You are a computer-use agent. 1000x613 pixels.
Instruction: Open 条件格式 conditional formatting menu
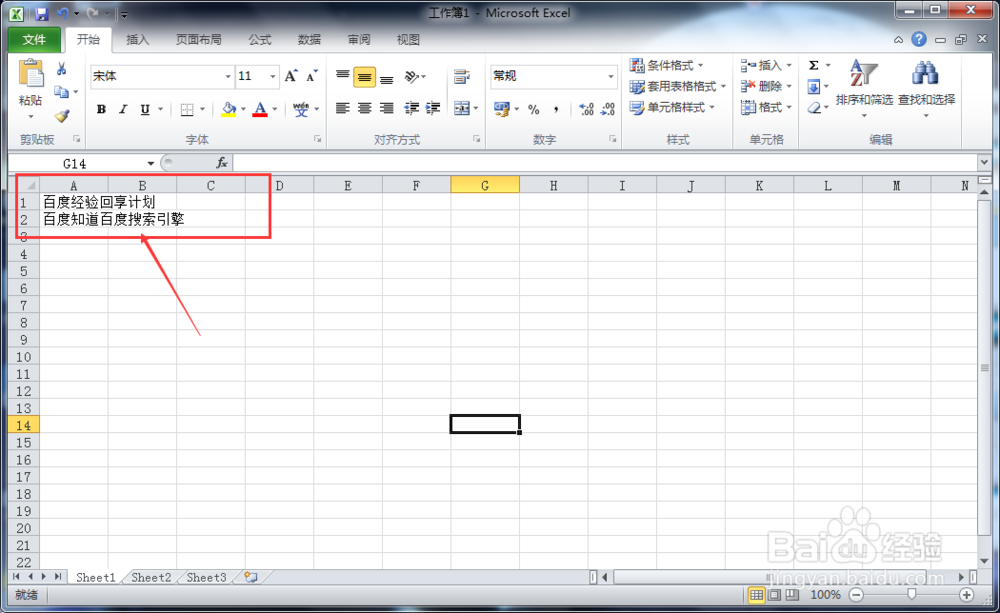click(666, 65)
